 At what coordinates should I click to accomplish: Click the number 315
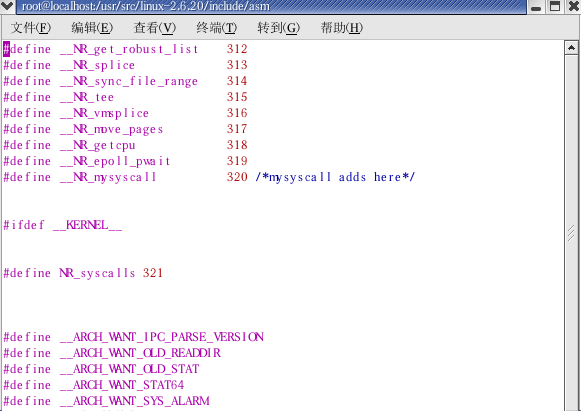[x=237, y=97]
